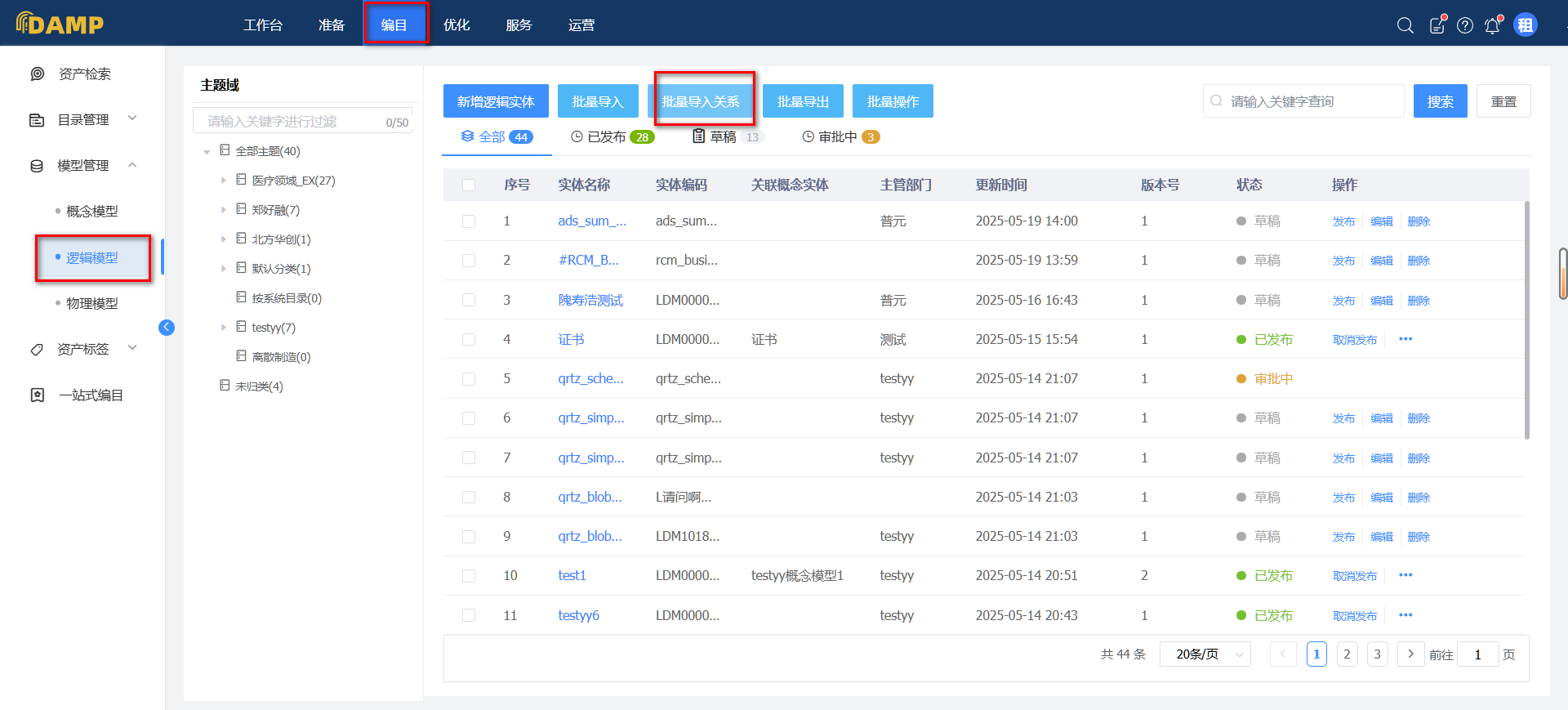Image resolution: width=1568 pixels, height=710 pixels.
Task: Open more actions for the test1 row
Action: pyautogui.click(x=1405, y=575)
